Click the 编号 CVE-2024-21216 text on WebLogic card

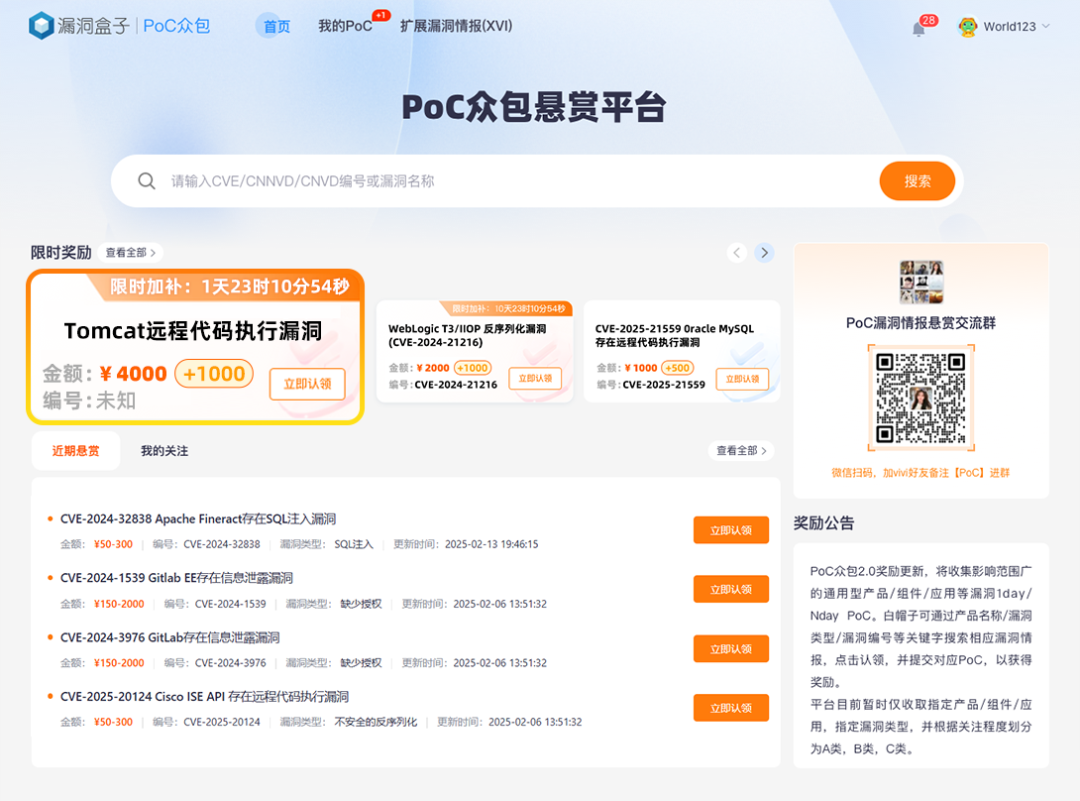tap(443, 384)
